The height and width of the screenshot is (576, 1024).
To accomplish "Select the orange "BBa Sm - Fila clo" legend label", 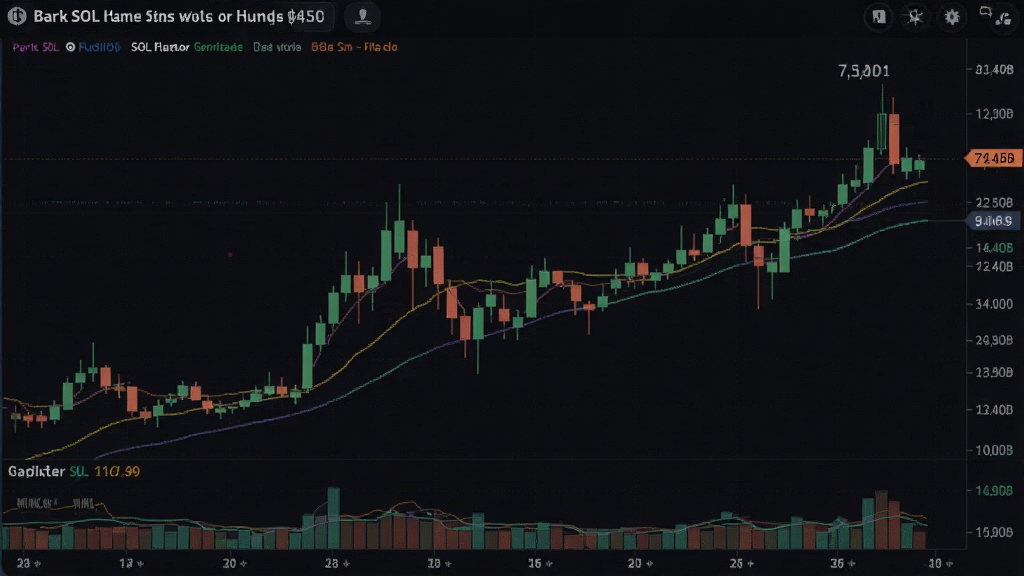I will [354, 47].
